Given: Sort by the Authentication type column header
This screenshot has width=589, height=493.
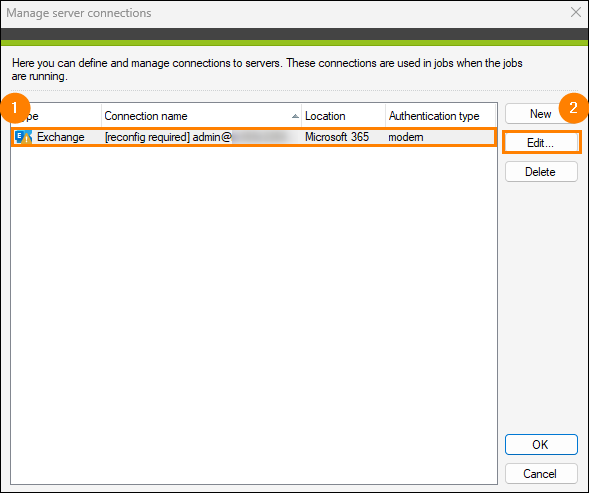Looking at the screenshot, I should tap(440, 116).
